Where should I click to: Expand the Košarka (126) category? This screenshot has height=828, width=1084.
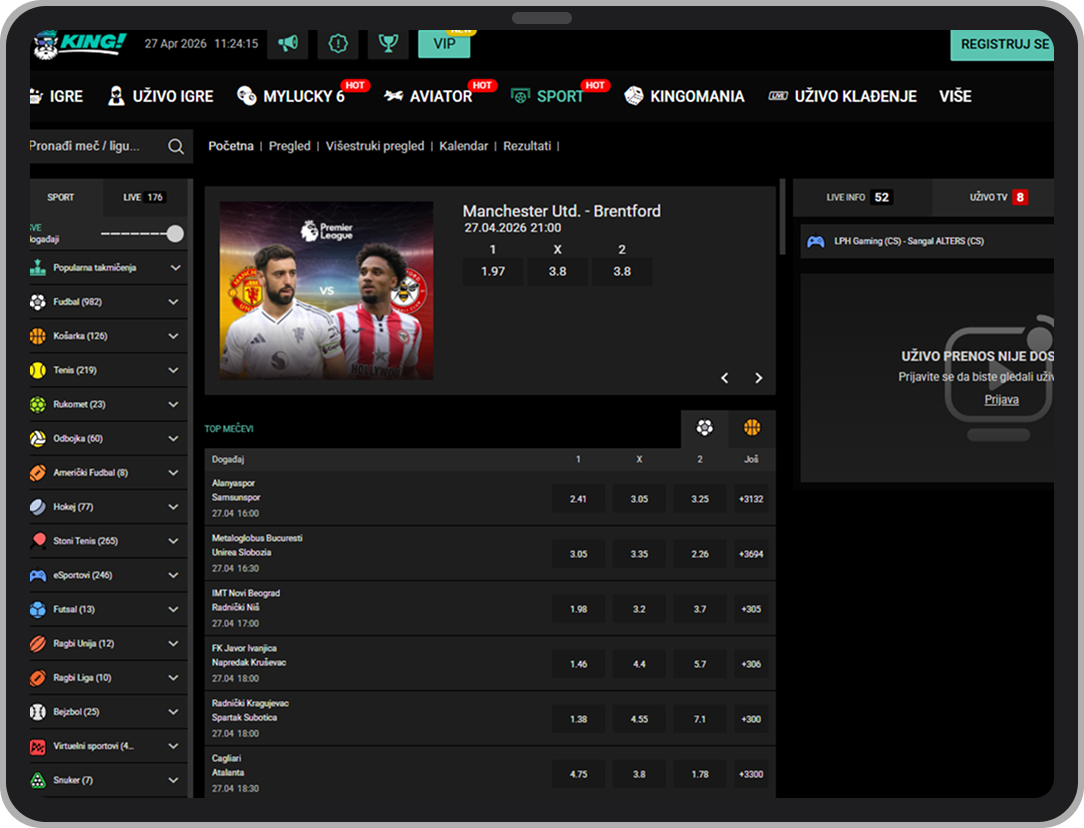coord(174,336)
